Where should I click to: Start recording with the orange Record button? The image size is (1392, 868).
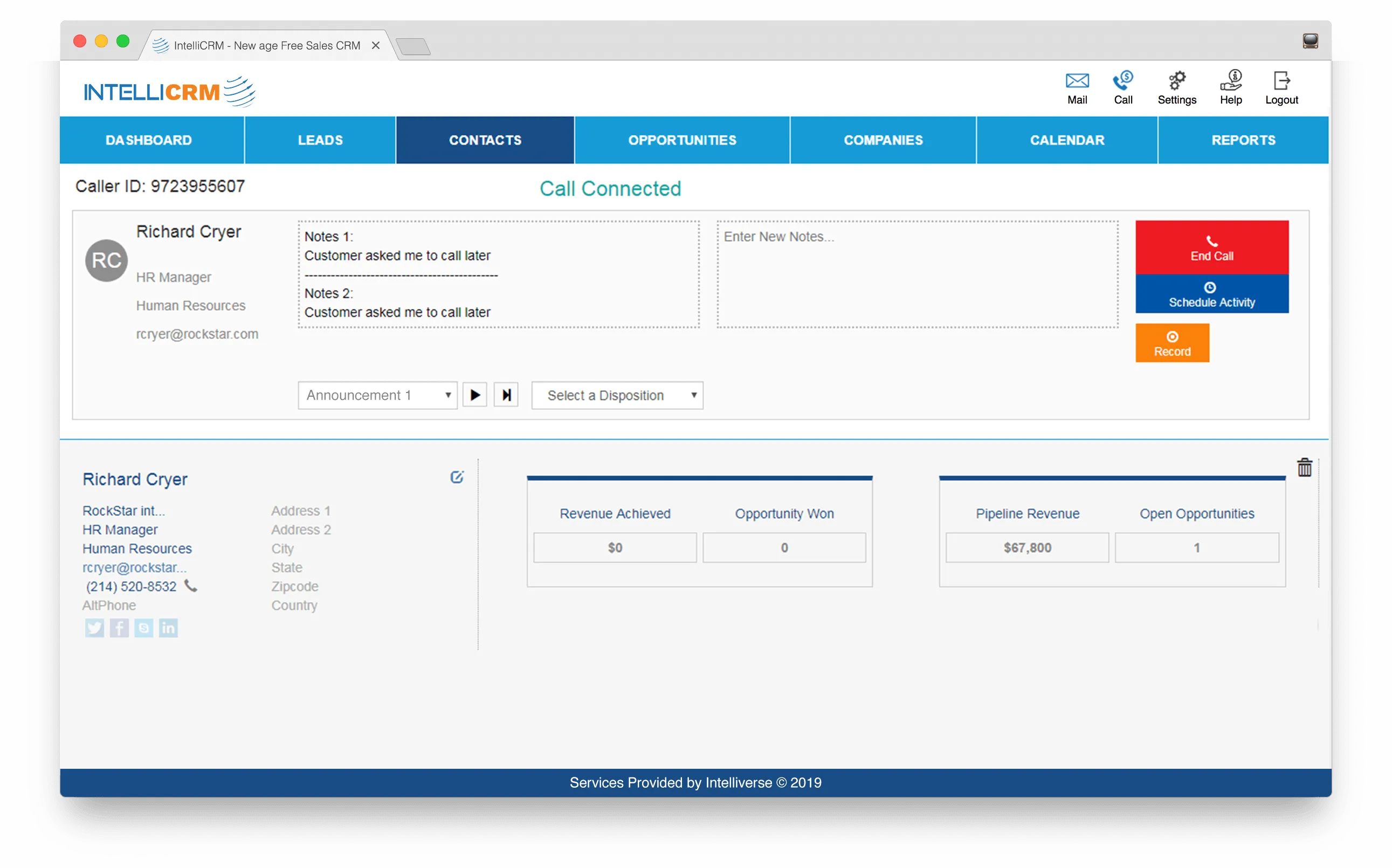[x=1172, y=343]
